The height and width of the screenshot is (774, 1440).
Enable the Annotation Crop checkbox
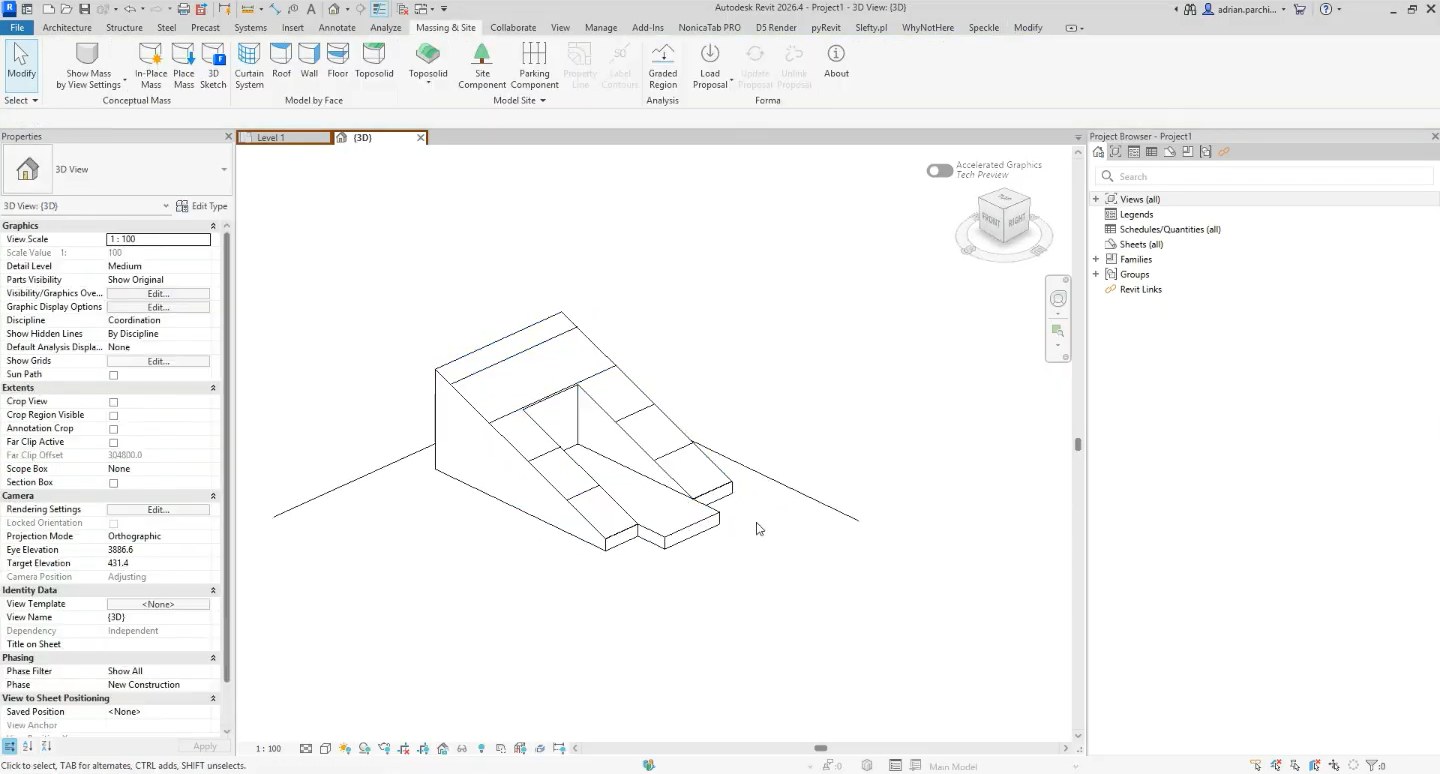coord(113,429)
